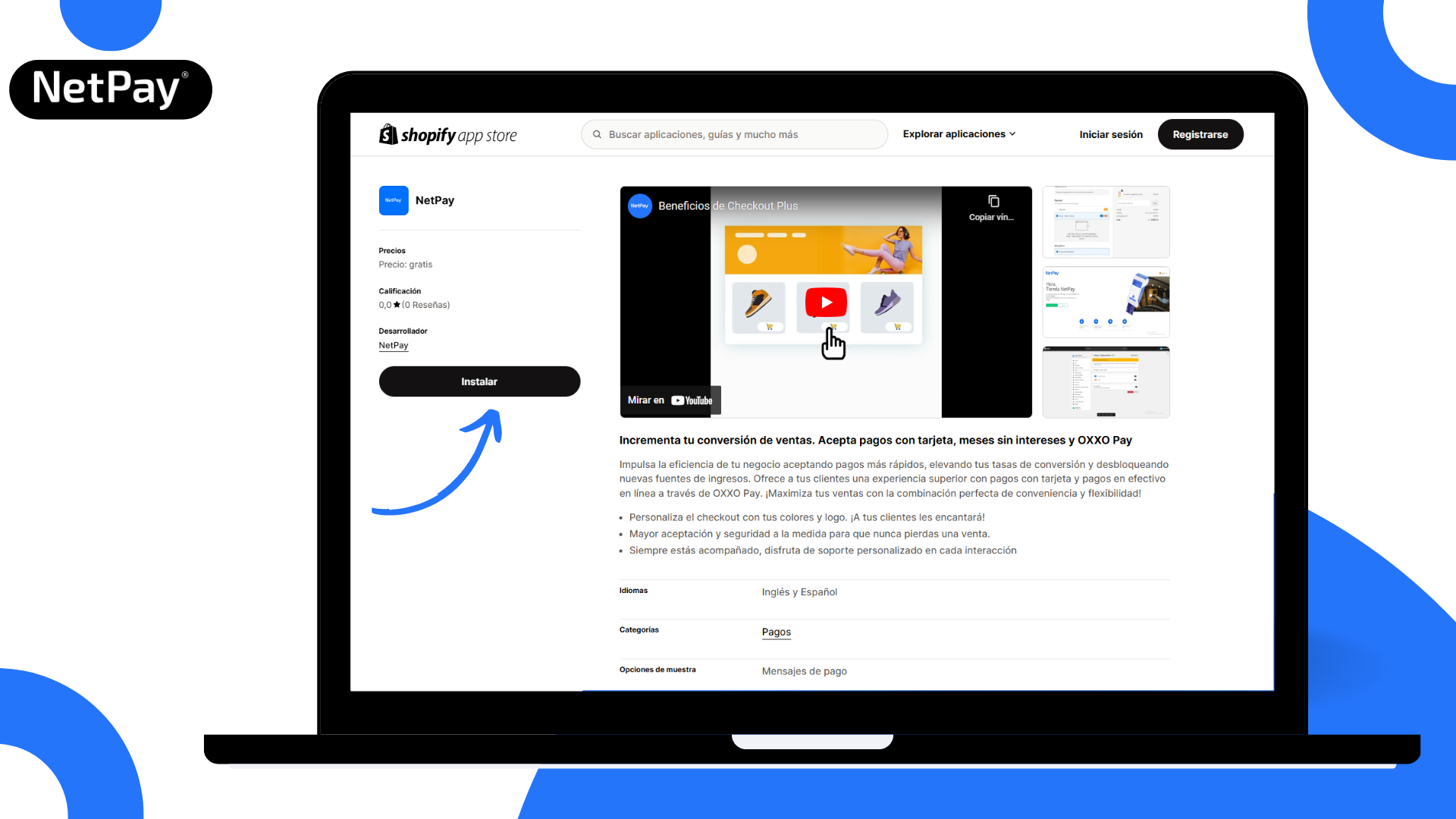The image size is (1456, 819).
Task: Open the third dark screenshot thumbnail
Action: point(1106,382)
